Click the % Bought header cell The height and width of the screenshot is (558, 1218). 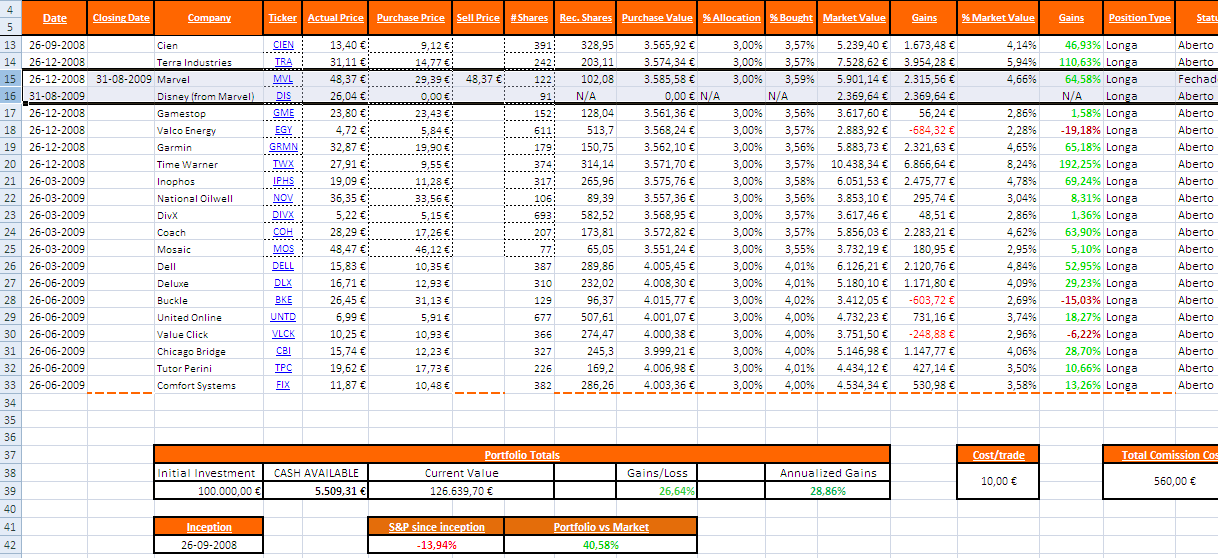792,18
